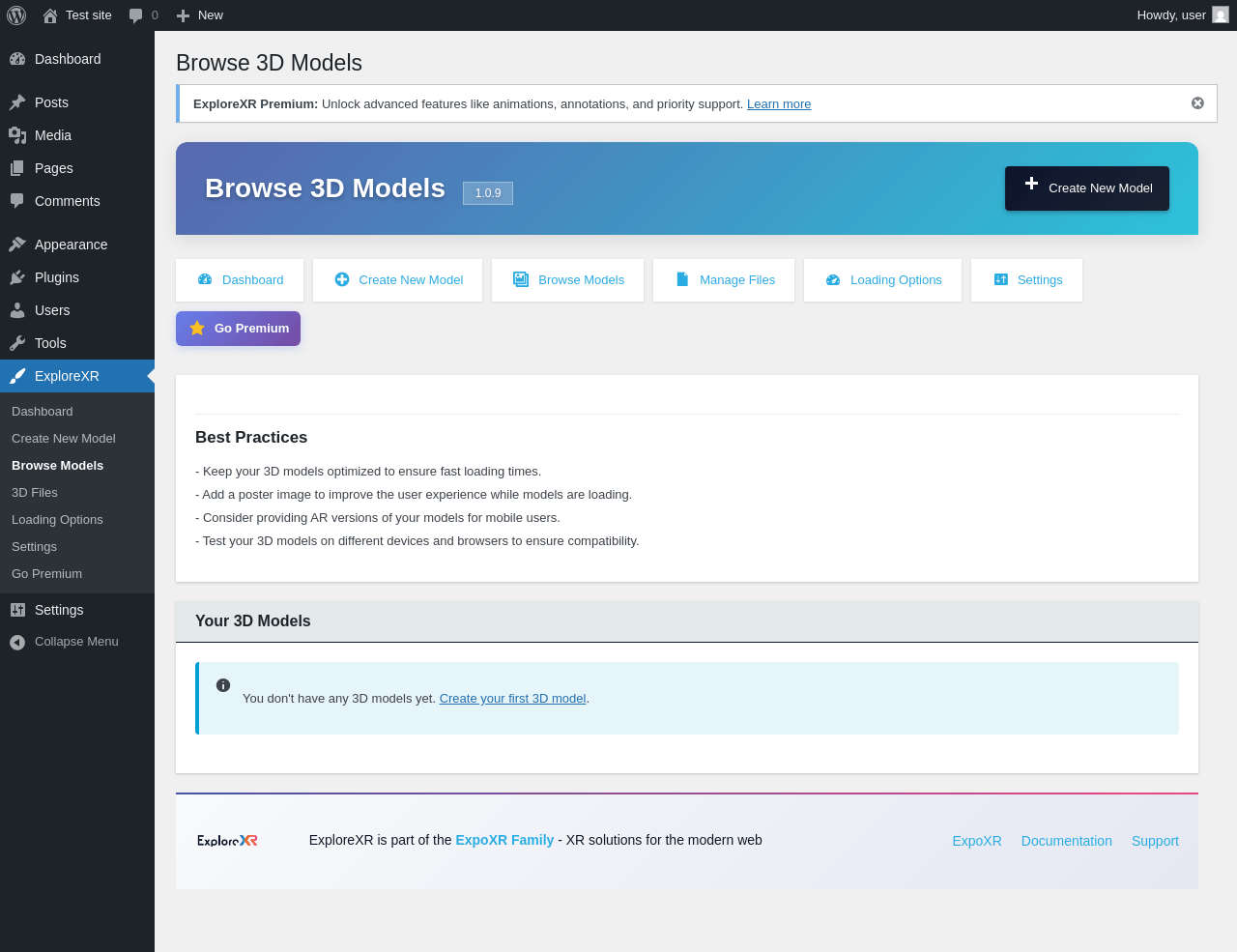Open Settings under the ExploreXR submenu
The height and width of the screenshot is (952, 1237).
[77, 547]
